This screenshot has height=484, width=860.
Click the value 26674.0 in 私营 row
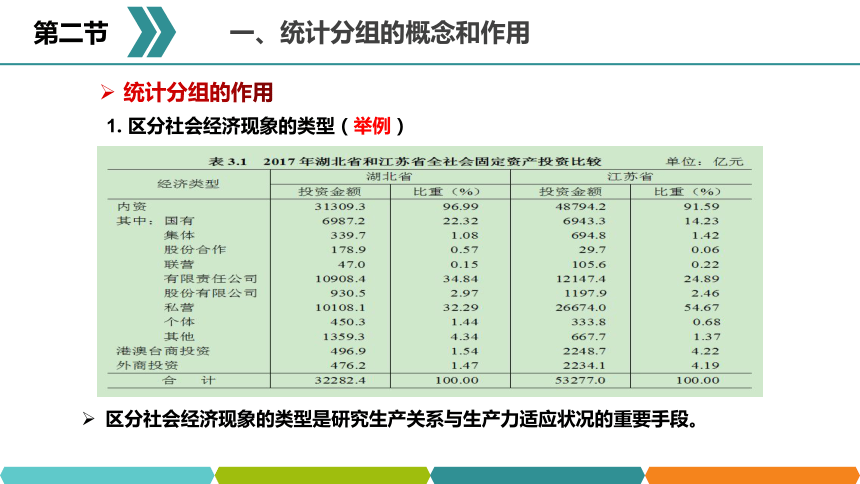(x=580, y=308)
